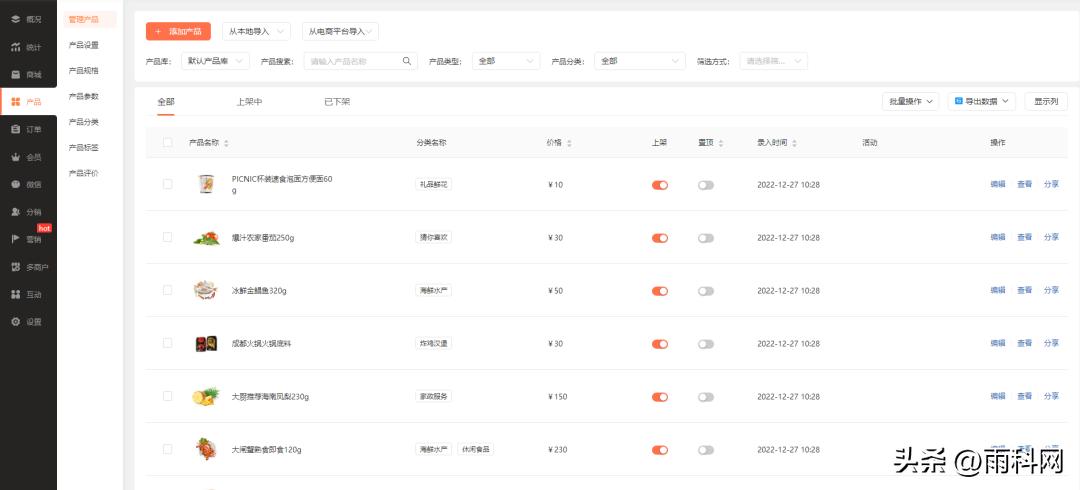This screenshot has width=1080, height=490.
Task: Click the 大朗菠萝海南凤梨230g pineapple thumbnail
Action: coord(206,396)
